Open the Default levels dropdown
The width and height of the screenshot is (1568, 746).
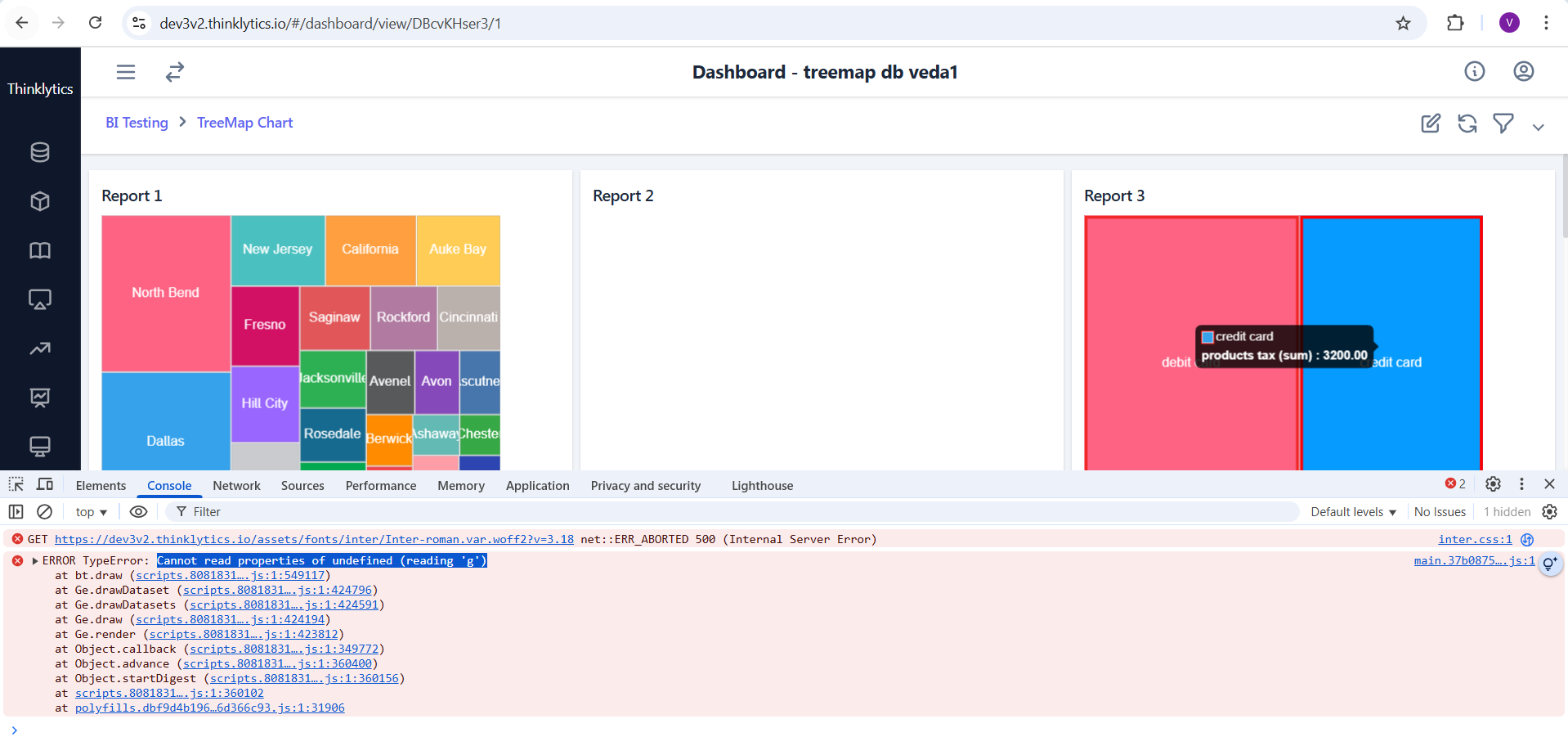1353,512
